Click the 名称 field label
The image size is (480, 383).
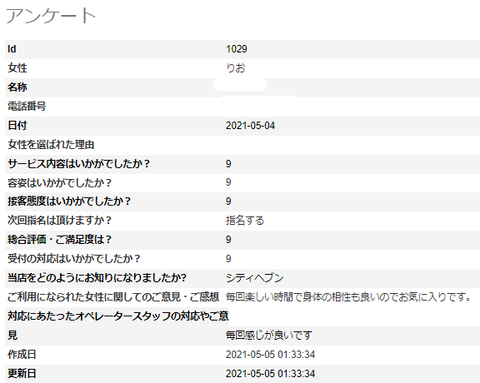pyautogui.click(x=17, y=87)
